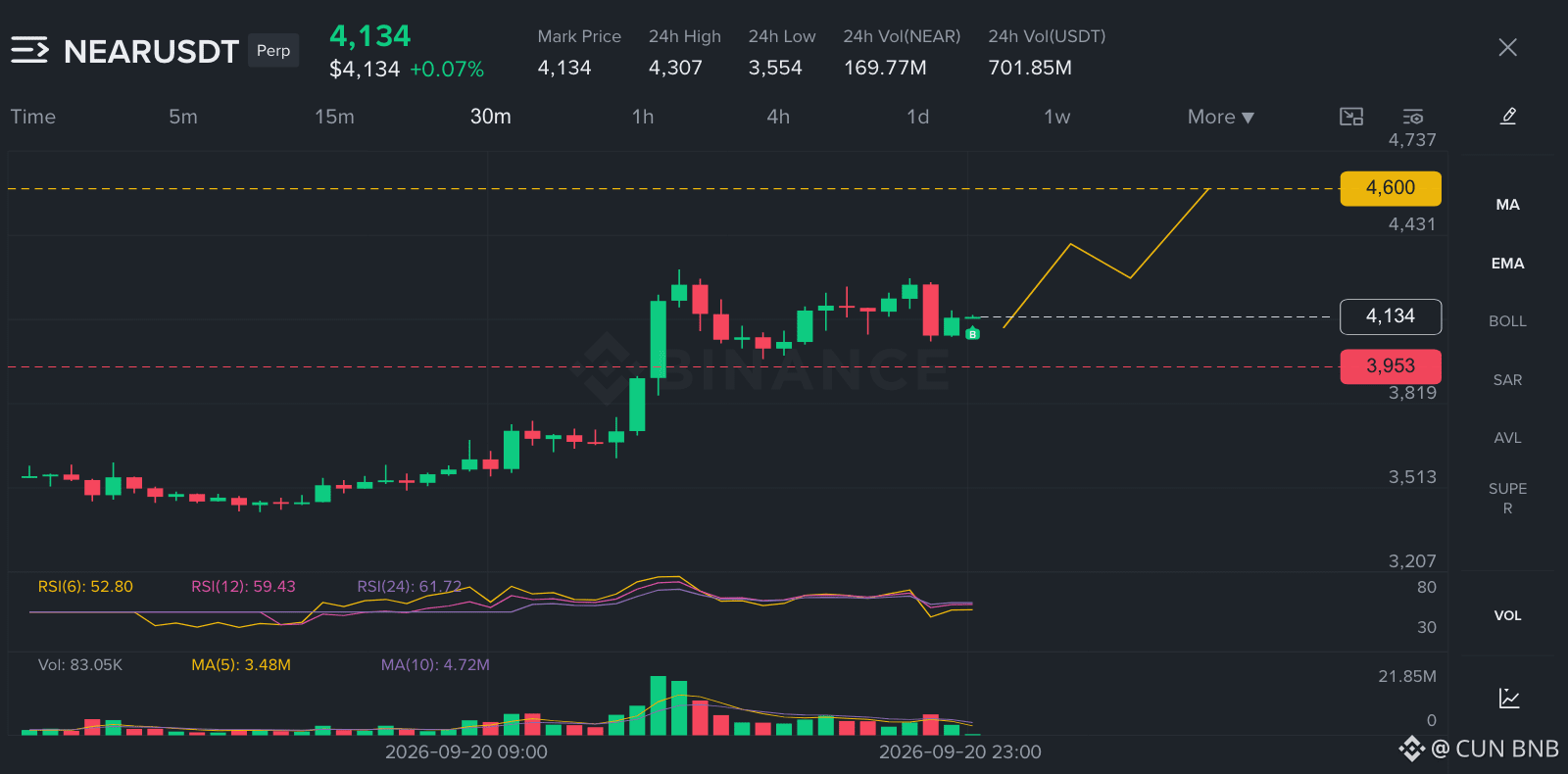The height and width of the screenshot is (774, 1568).
Task: Expand the More timeframes dropdown
Action: (1220, 117)
